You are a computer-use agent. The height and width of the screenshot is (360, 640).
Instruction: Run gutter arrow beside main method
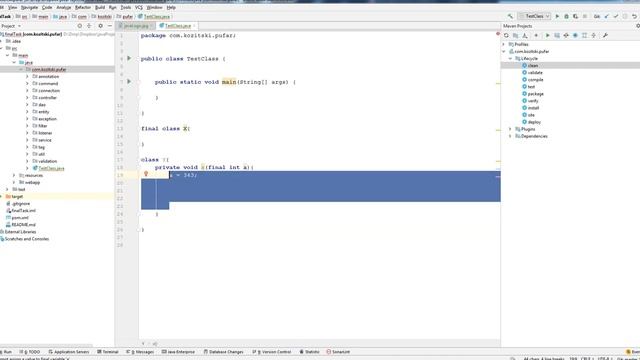(129, 82)
